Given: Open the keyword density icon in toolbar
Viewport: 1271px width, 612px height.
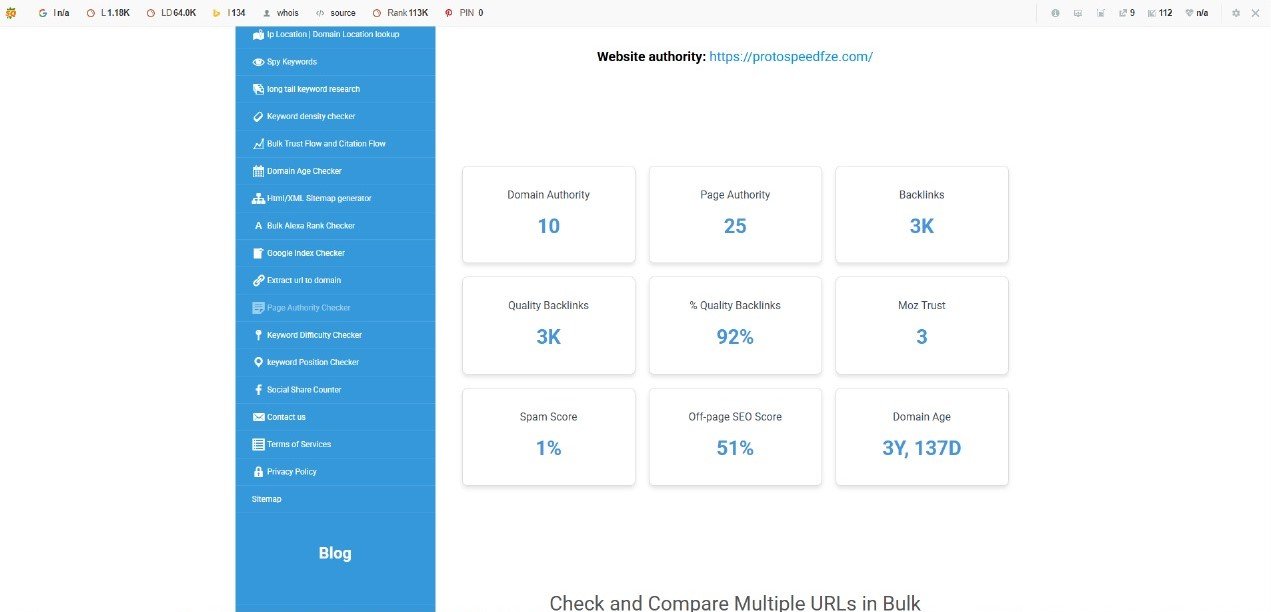Looking at the screenshot, I should pyautogui.click(x=1100, y=13).
